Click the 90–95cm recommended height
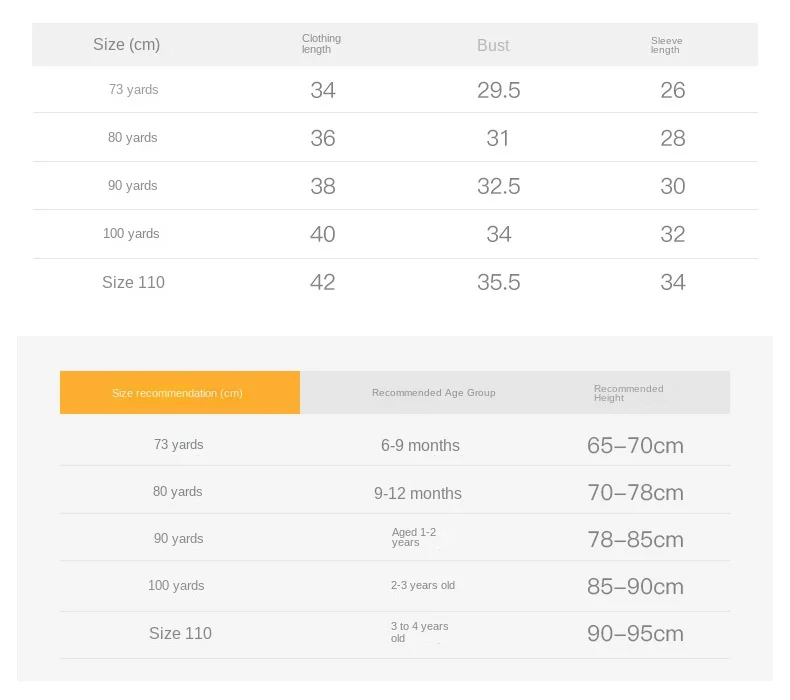Screen dimensions: 790x700 pos(635,633)
